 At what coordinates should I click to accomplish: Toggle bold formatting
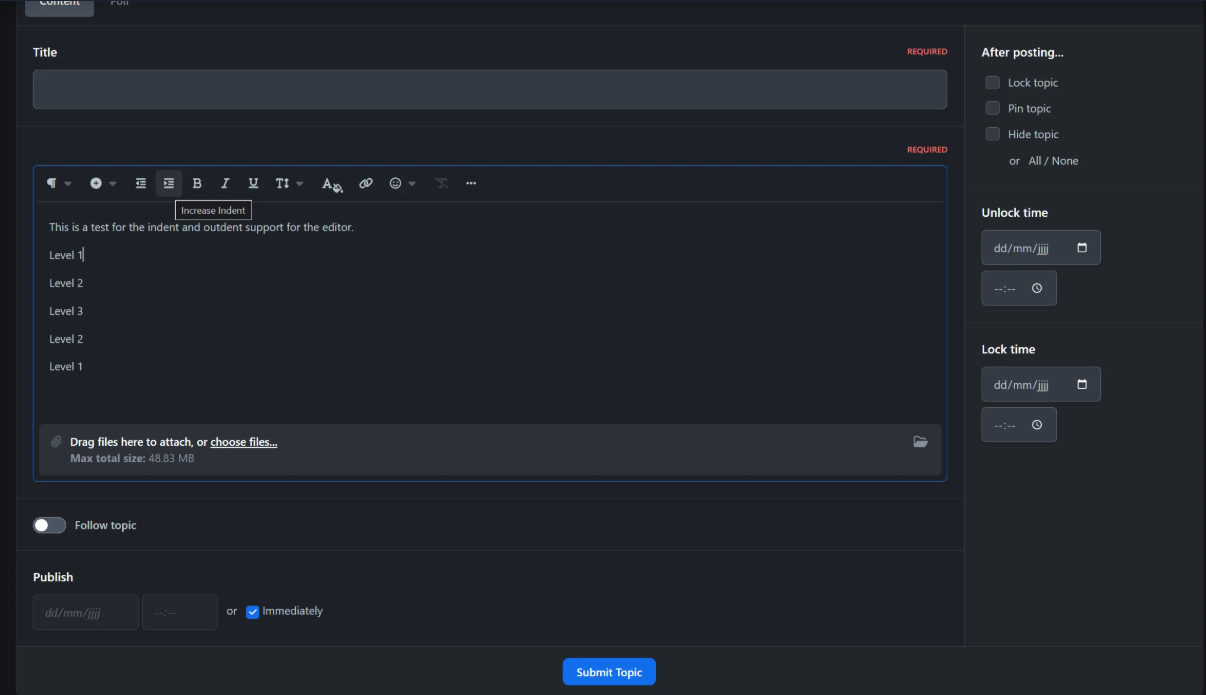point(197,184)
